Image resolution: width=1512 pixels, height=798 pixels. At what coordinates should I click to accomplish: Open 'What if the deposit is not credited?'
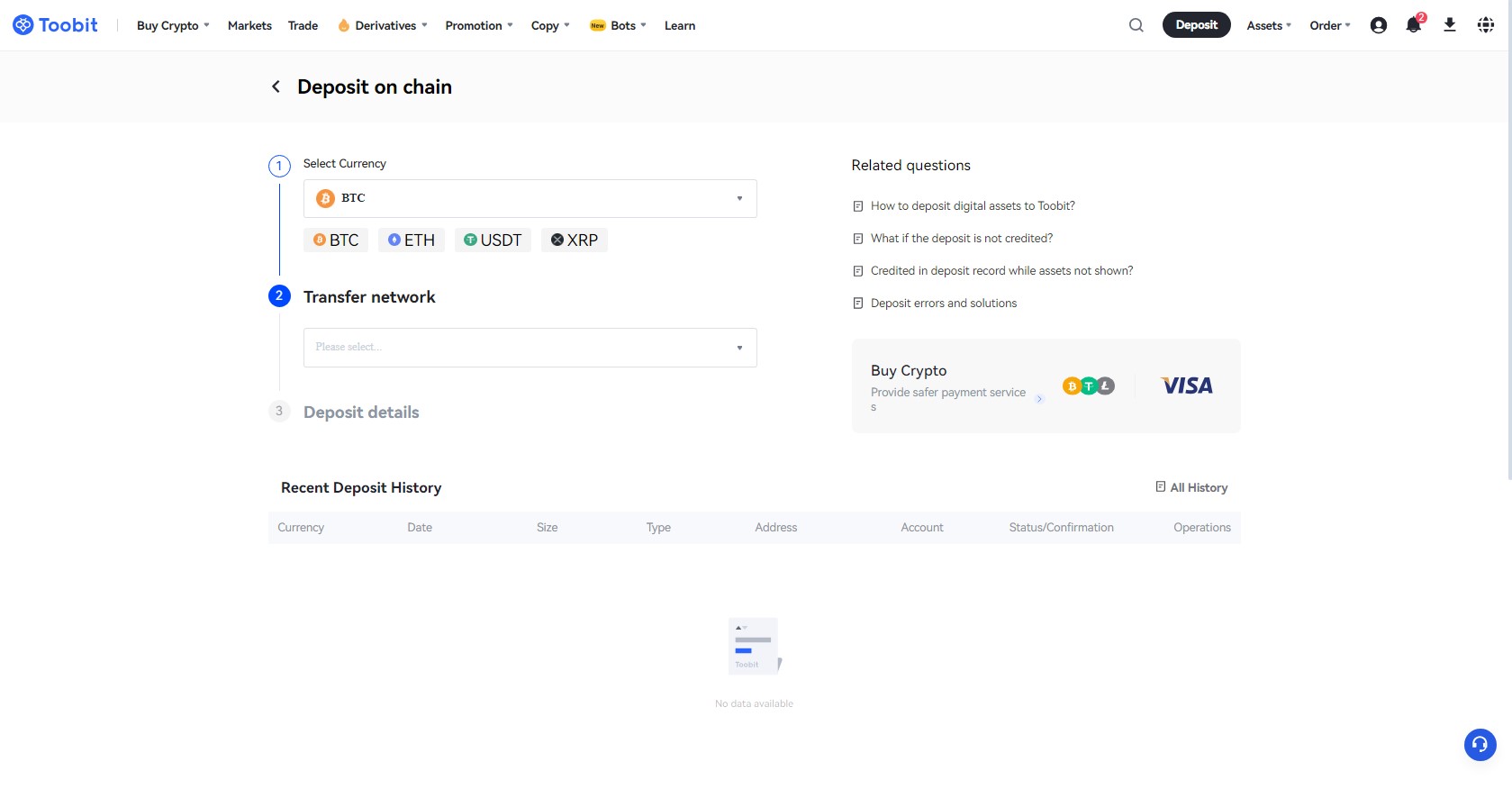[x=962, y=239]
